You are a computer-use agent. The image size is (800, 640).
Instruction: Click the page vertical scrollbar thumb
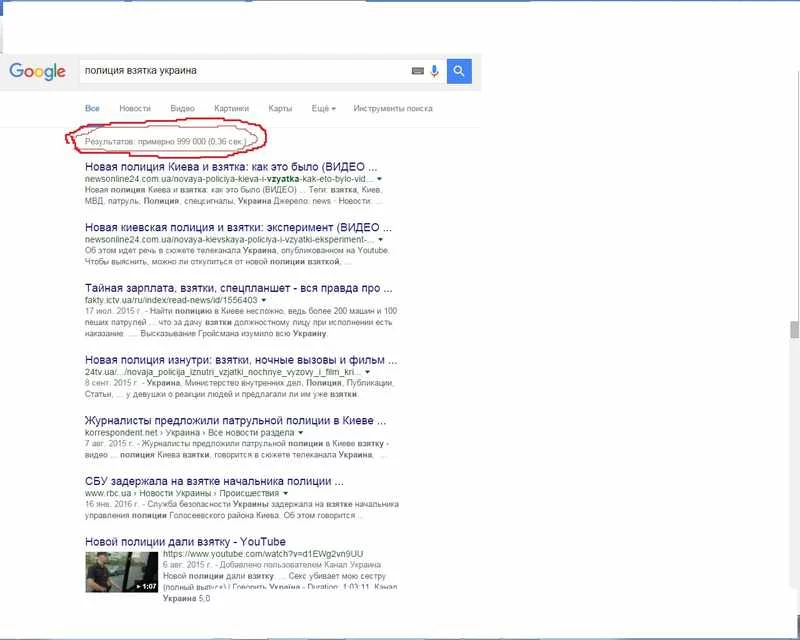tap(794, 330)
